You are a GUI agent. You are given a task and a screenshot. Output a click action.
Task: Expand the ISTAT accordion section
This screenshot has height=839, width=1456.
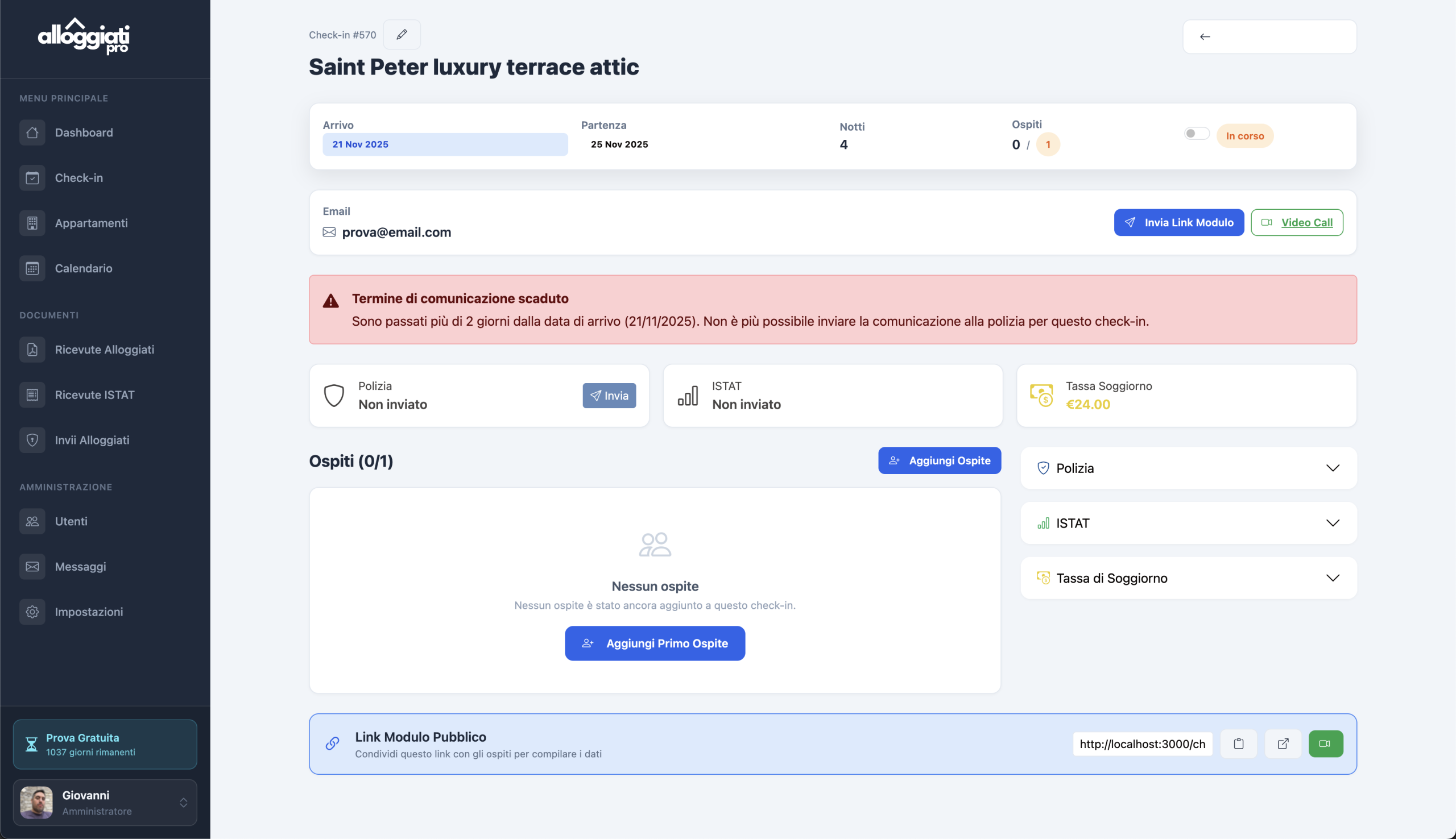[x=1188, y=523]
